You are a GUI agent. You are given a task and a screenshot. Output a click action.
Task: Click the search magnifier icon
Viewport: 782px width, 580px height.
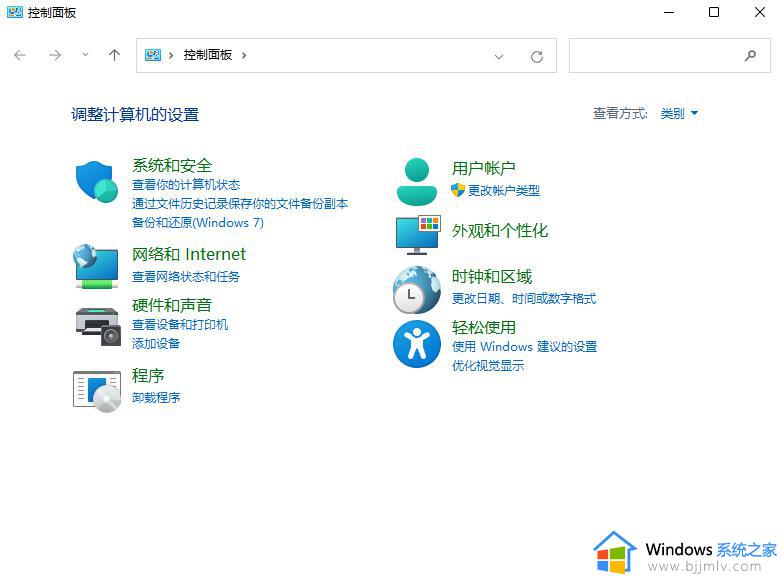click(750, 55)
